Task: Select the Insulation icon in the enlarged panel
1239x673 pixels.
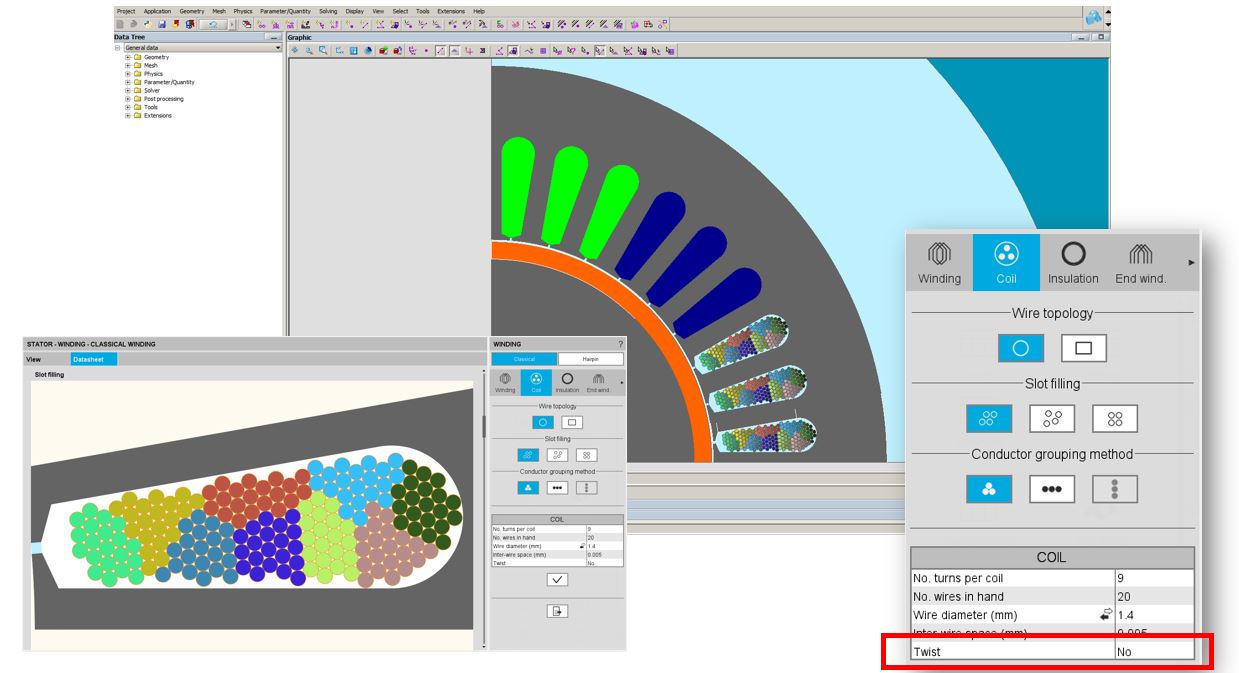Action: point(1072,262)
